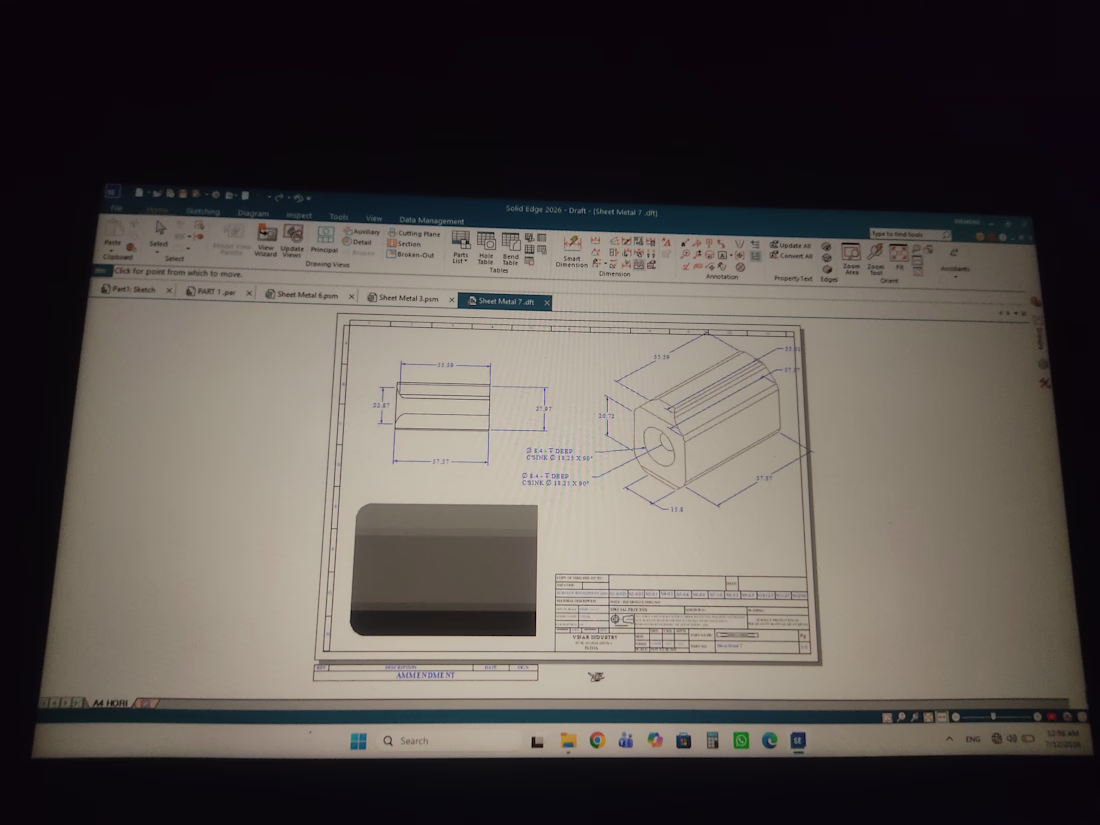Choose the Detail view command
The height and width of the screenshot is (825, 1100).
(357, 242)
